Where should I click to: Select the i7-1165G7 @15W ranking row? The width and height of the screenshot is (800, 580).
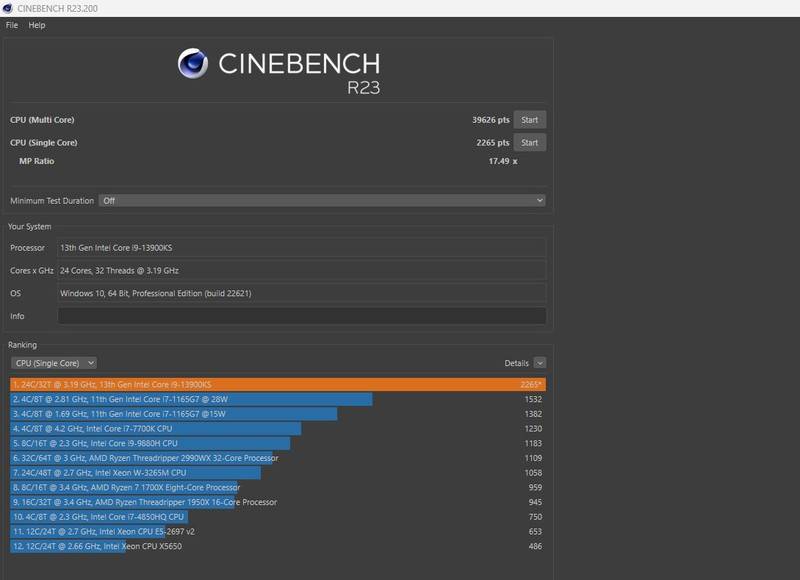pos(278,414)
